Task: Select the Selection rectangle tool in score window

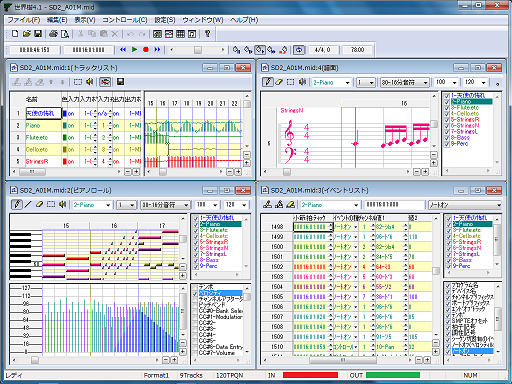Action: pyautogui.click(x=290, y=82)
